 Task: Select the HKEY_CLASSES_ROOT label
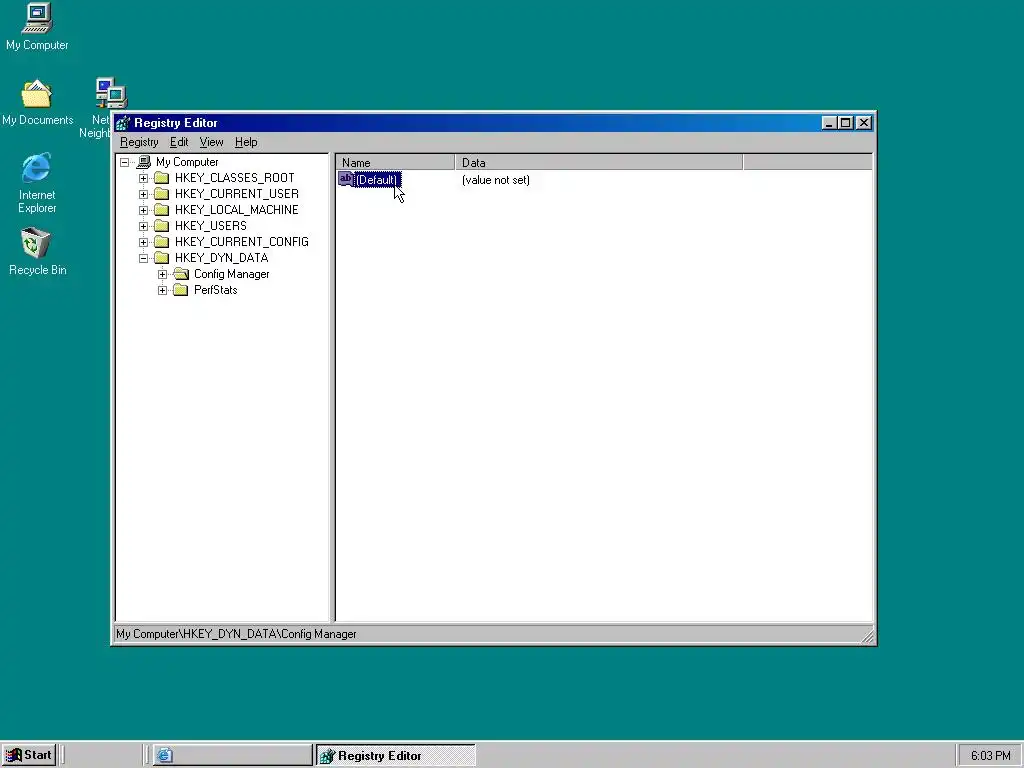pos(234,178)
